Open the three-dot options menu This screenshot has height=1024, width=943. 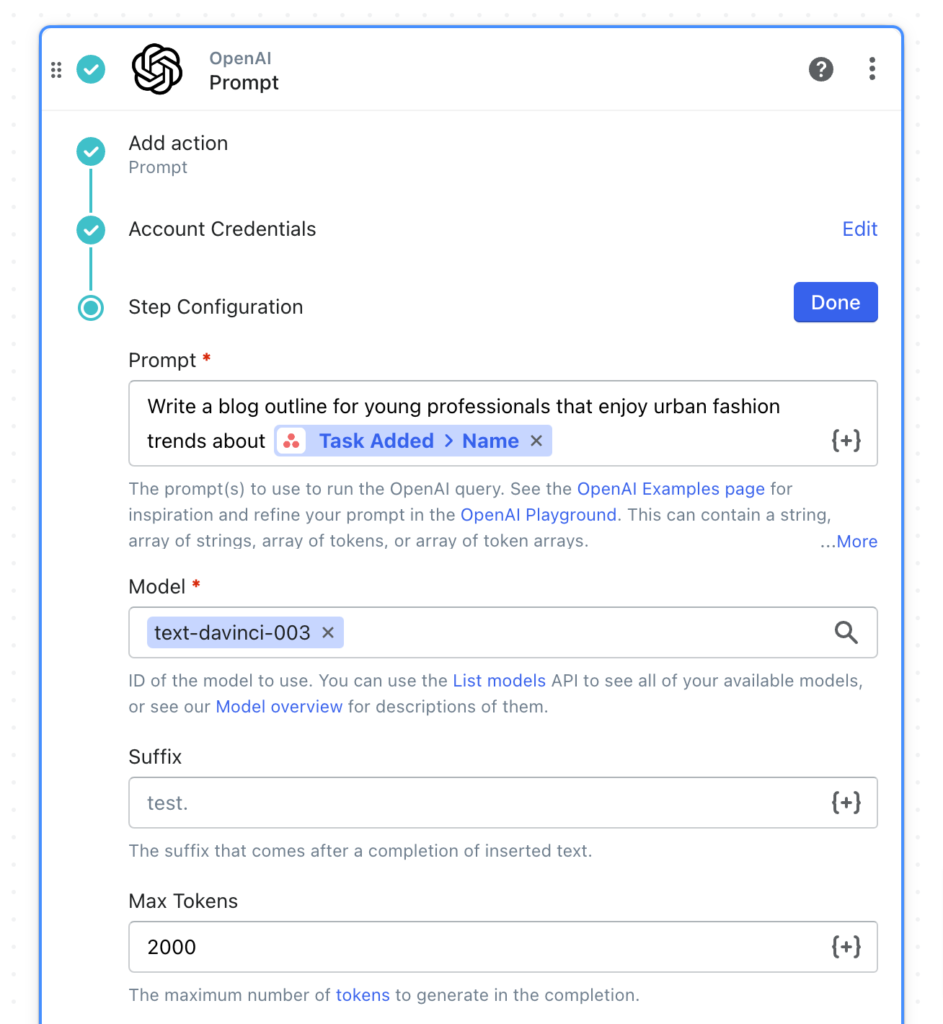click(872, 69)
